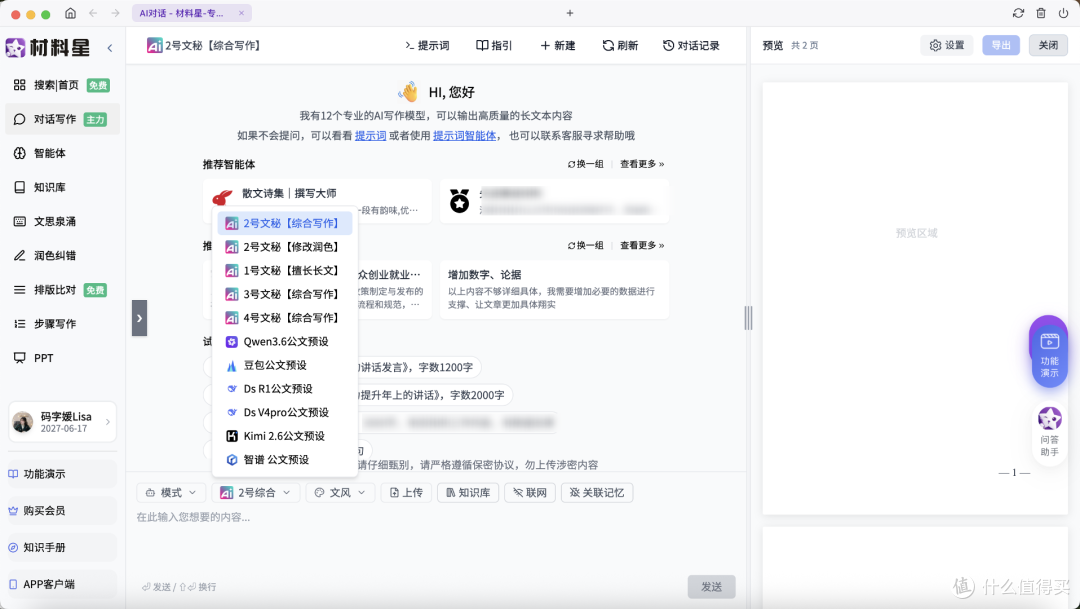
Task: Toggle 关联记忆 option
Action: (596, 493)
